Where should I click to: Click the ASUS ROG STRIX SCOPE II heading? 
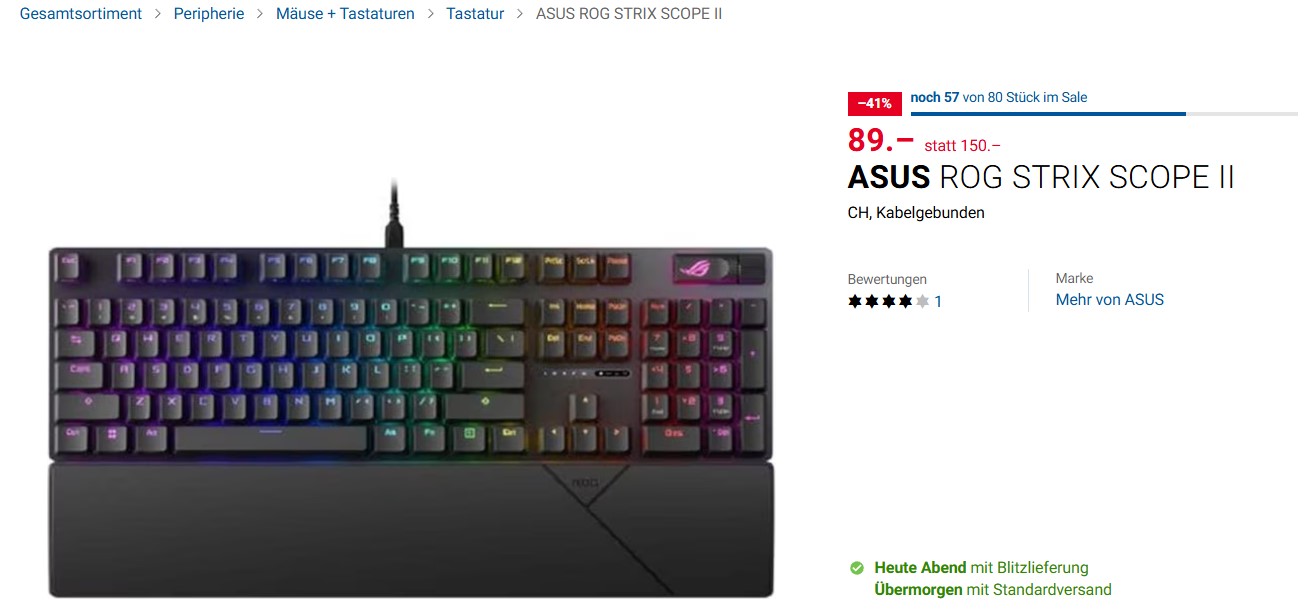pos(1041,177)
